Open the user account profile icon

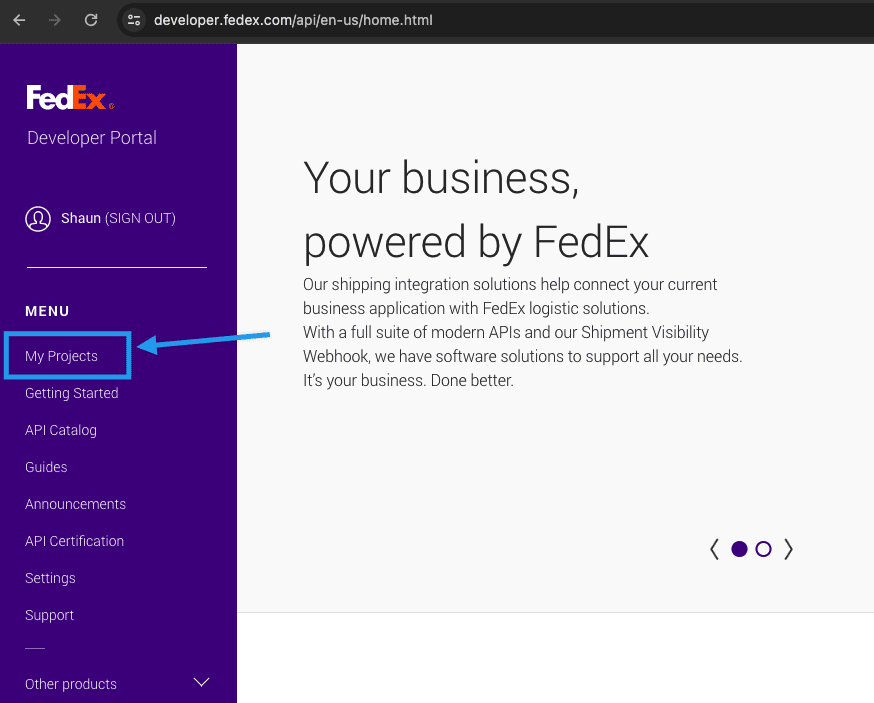tap(38, 218)
